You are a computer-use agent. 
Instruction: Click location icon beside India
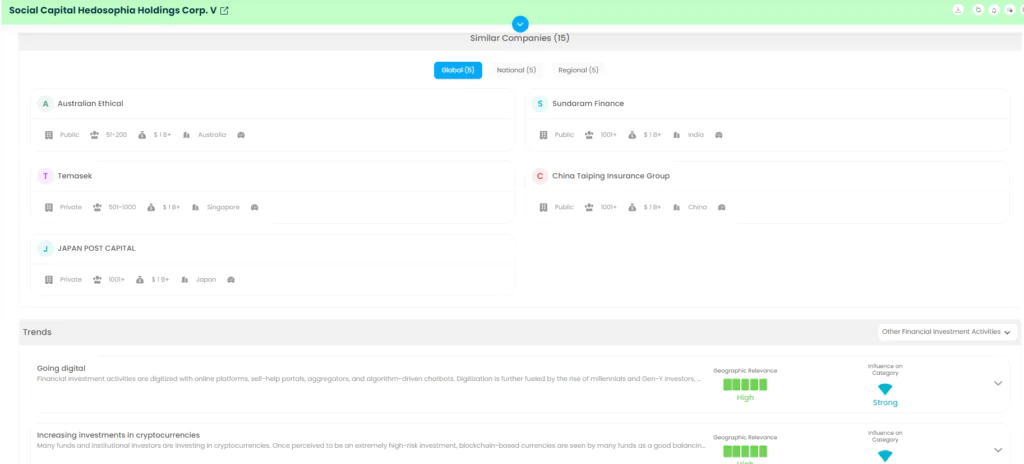[677, 135]
